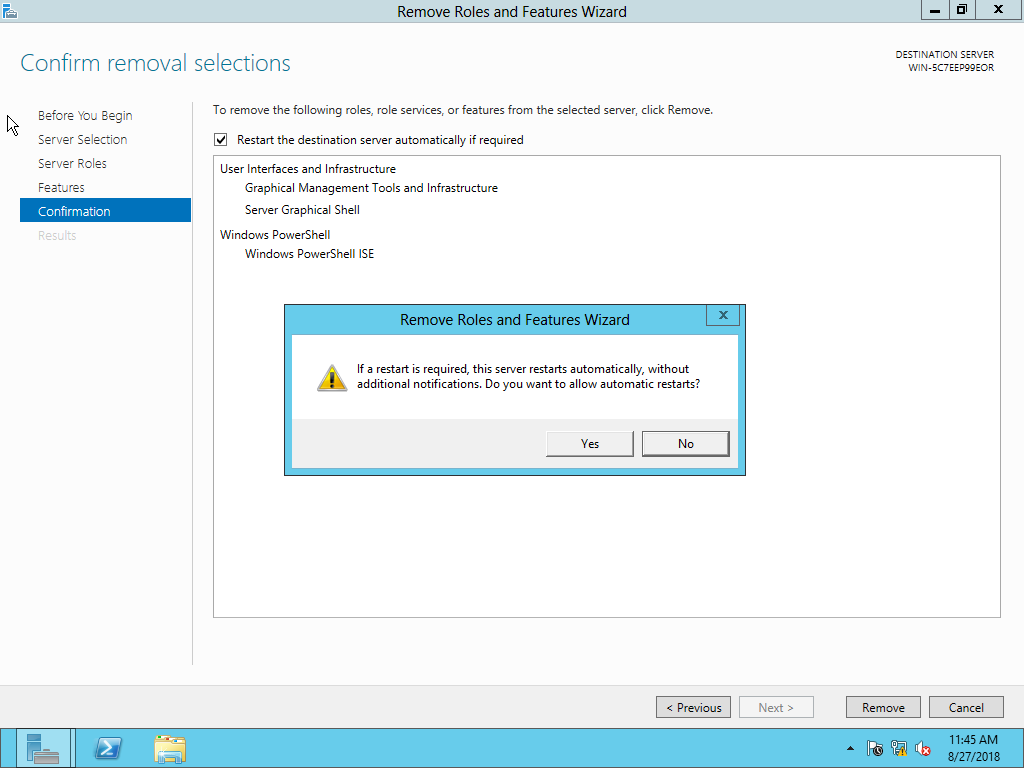This screenshot has width=1024, height=768.
Task: Go back with the Previous button
Action: click(693, 707)
